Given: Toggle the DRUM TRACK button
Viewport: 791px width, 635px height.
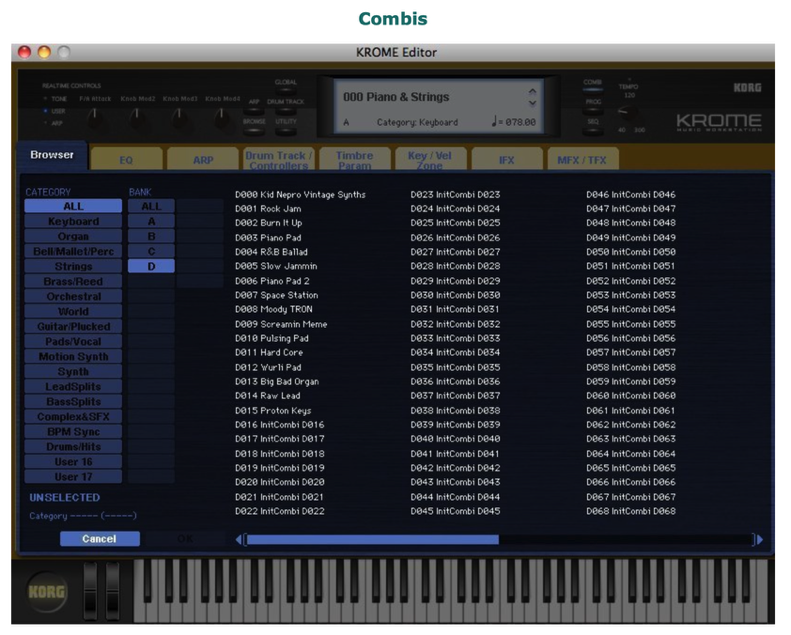Looking at the screenshot, I should pyautogui.click(x=286, y=110).
